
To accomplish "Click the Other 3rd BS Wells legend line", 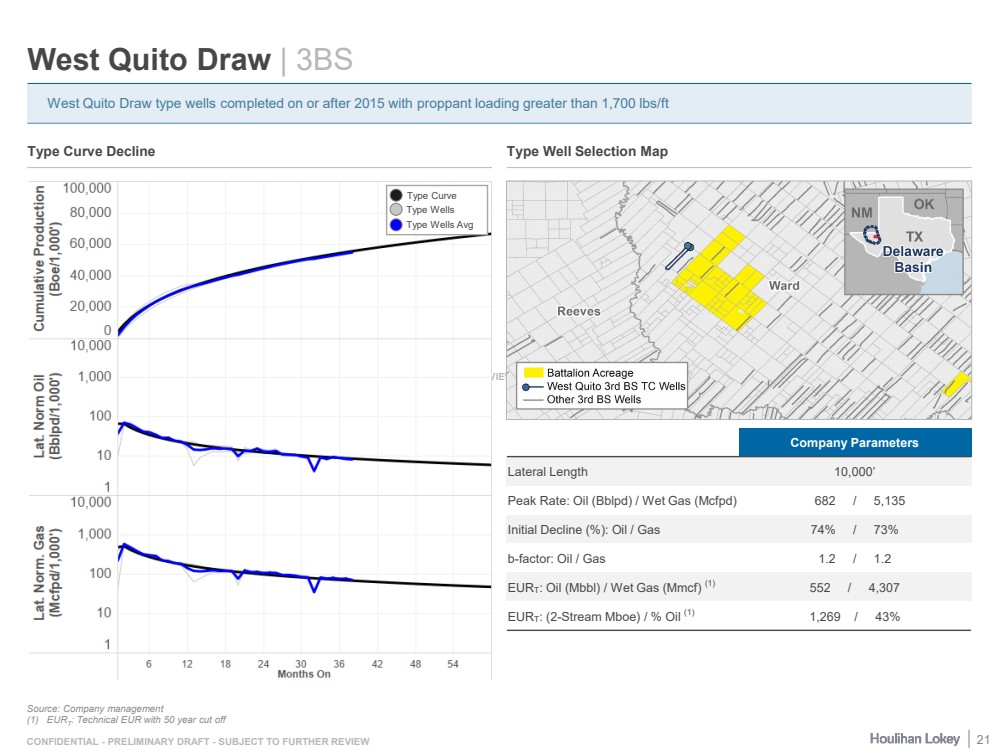I will tap(532, 399).
